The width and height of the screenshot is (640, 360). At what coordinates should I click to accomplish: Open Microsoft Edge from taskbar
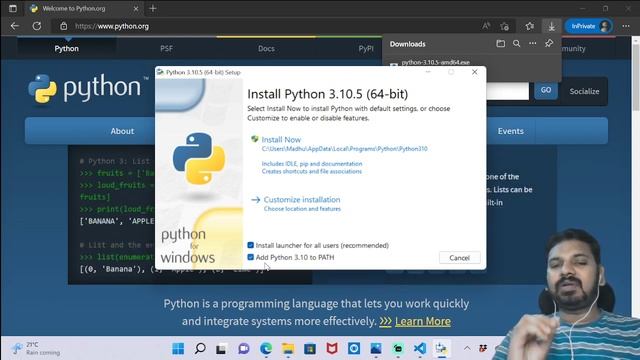pos(266,349)
